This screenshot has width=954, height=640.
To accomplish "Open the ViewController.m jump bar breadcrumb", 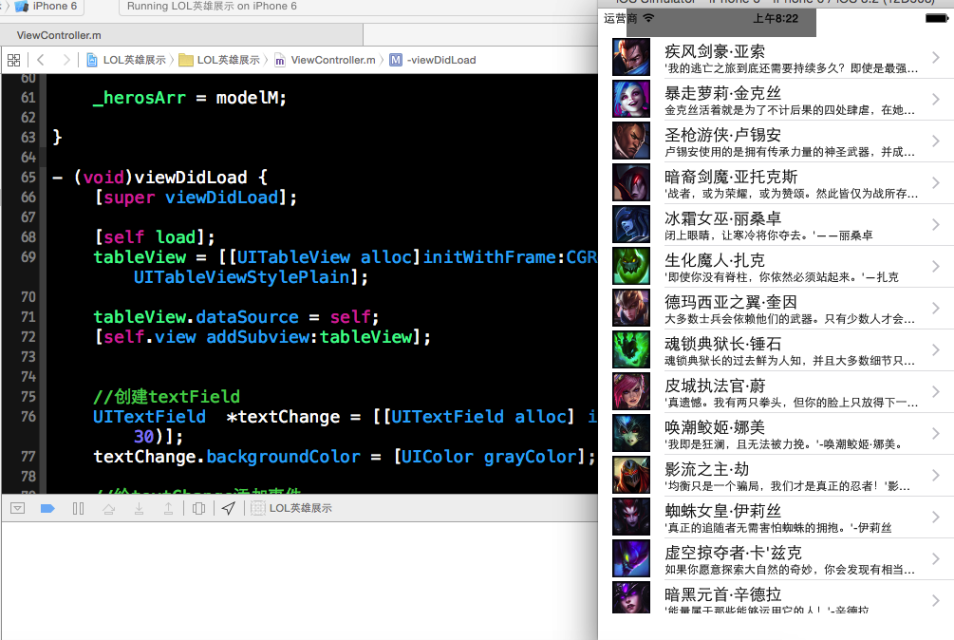I will 325,60.
